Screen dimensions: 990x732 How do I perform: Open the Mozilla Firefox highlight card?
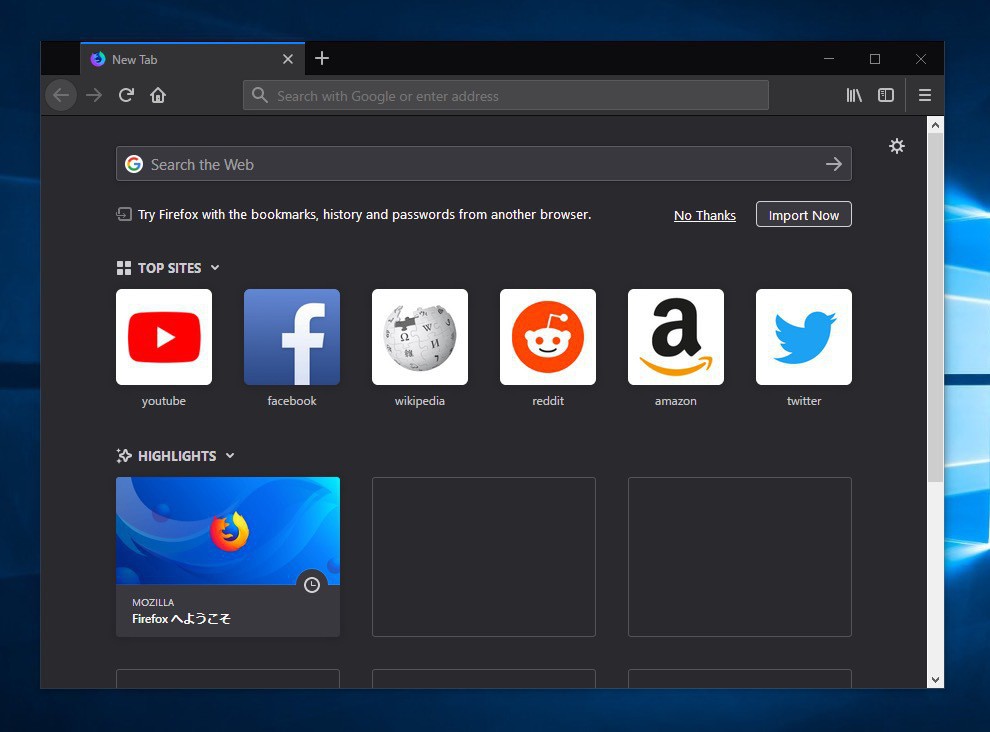(228, 556)
